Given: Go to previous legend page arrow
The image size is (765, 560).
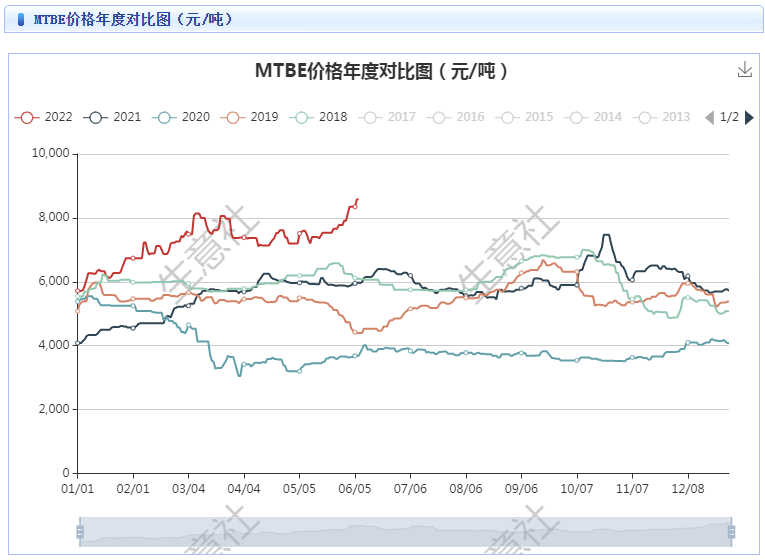Looking at the screenshot, I should click(x=710, y=118).
